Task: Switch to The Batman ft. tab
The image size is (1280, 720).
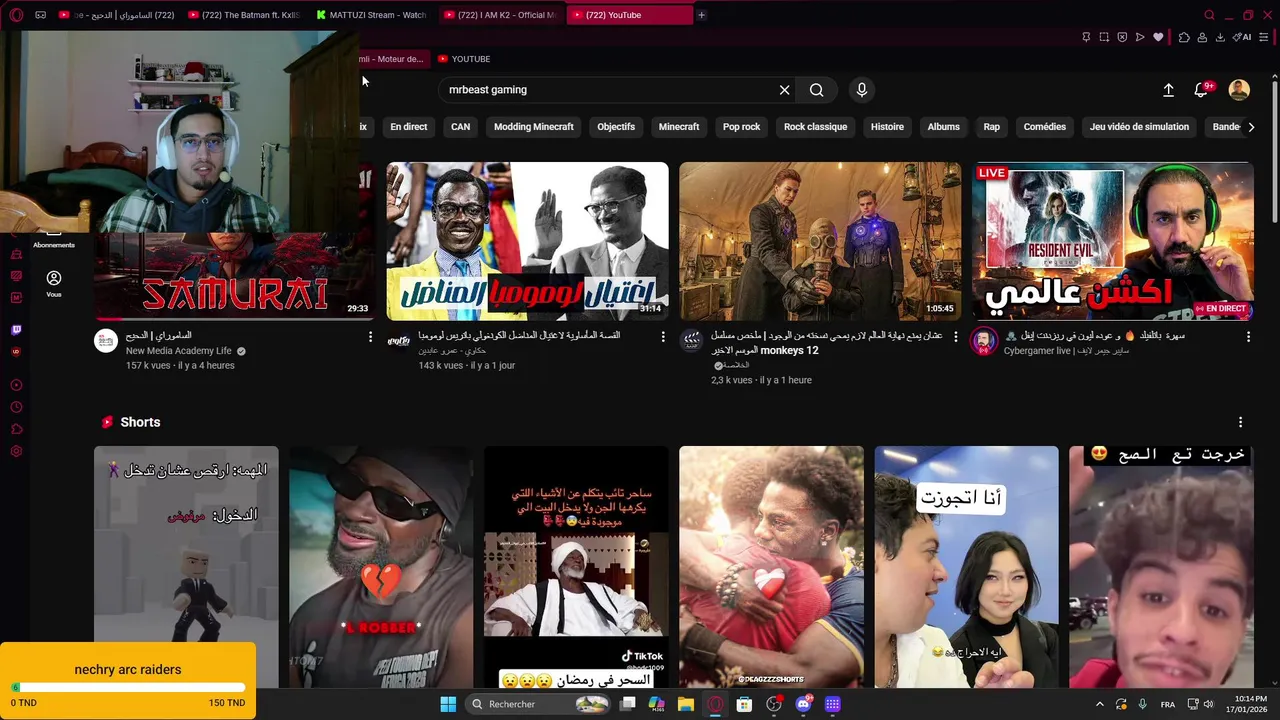Action: coord(245,15)
